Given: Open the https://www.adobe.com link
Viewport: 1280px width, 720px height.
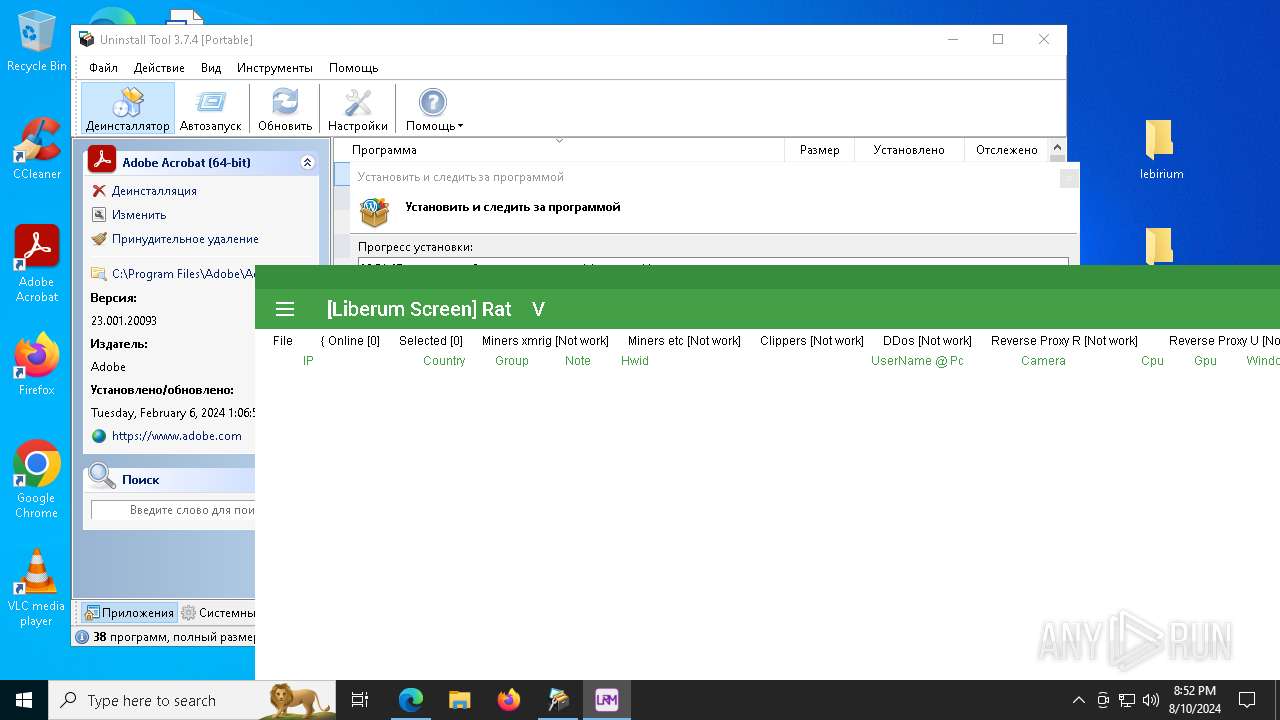Looking at the screenshot, I should pyautogui.click(x=176, y=436).
